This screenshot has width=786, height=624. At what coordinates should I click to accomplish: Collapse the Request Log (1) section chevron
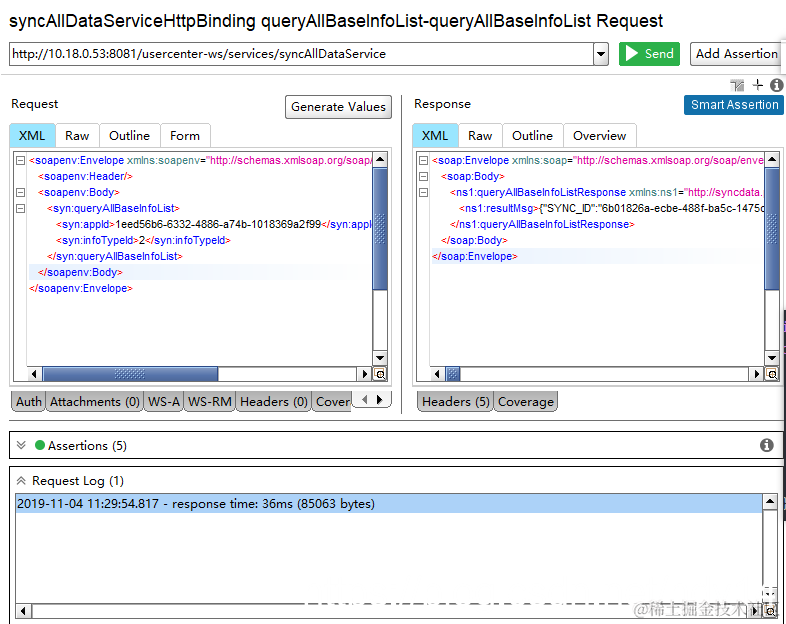(x=21, y=481)
